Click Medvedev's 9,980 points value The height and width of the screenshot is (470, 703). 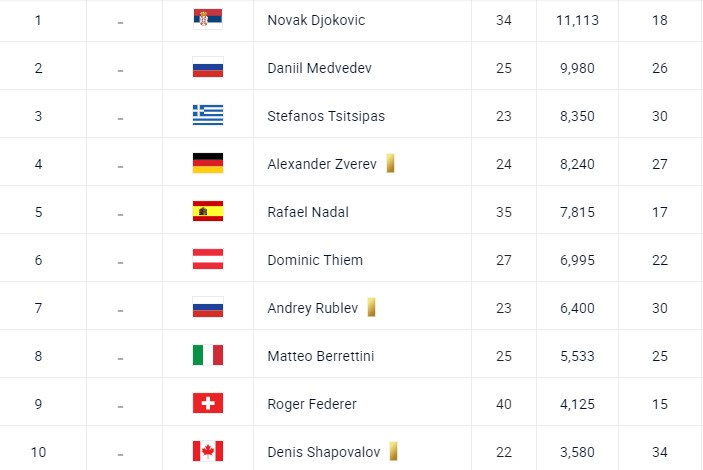[x=576, y=68]
